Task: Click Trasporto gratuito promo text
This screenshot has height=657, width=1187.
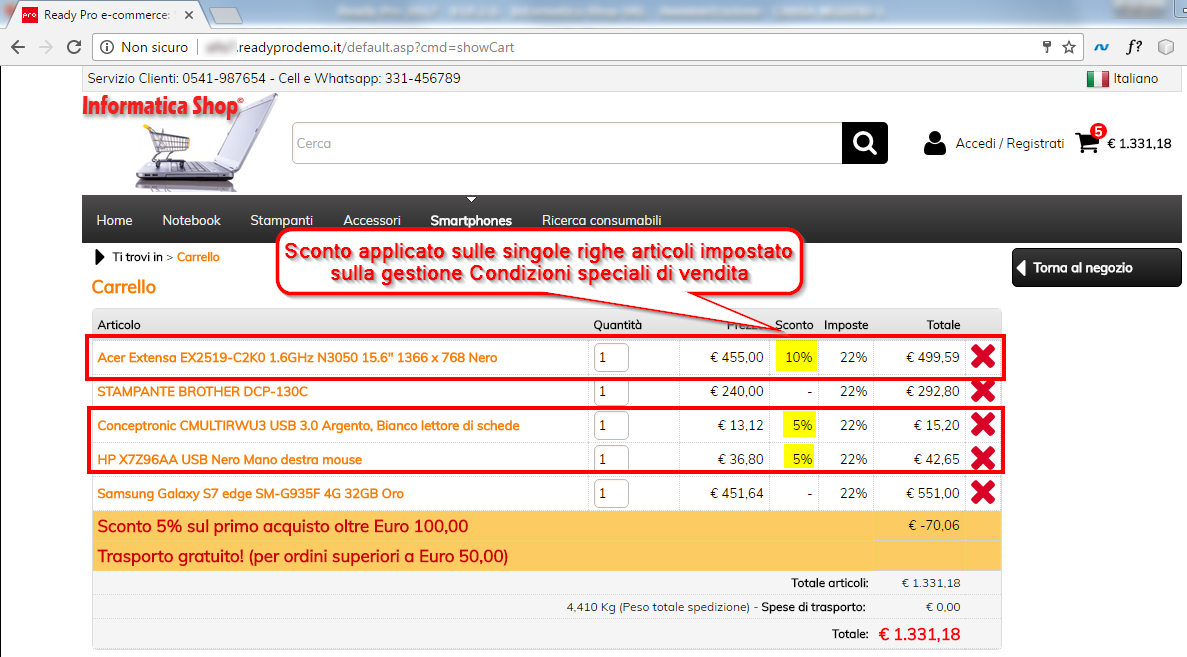Action: [303, 556]
